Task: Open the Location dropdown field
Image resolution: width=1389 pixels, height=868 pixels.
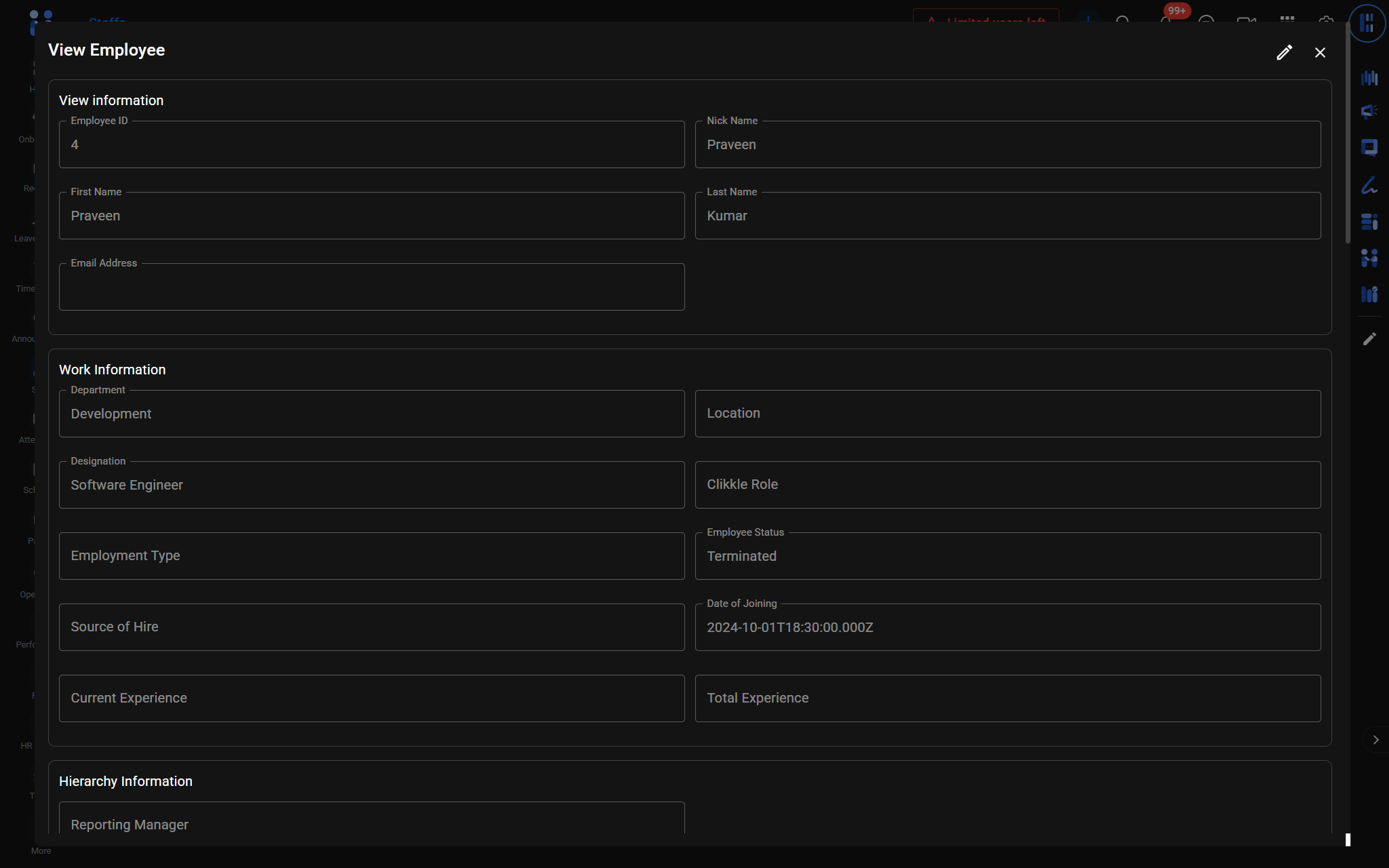Action: pyautogui.click(x=1007, y=414)
